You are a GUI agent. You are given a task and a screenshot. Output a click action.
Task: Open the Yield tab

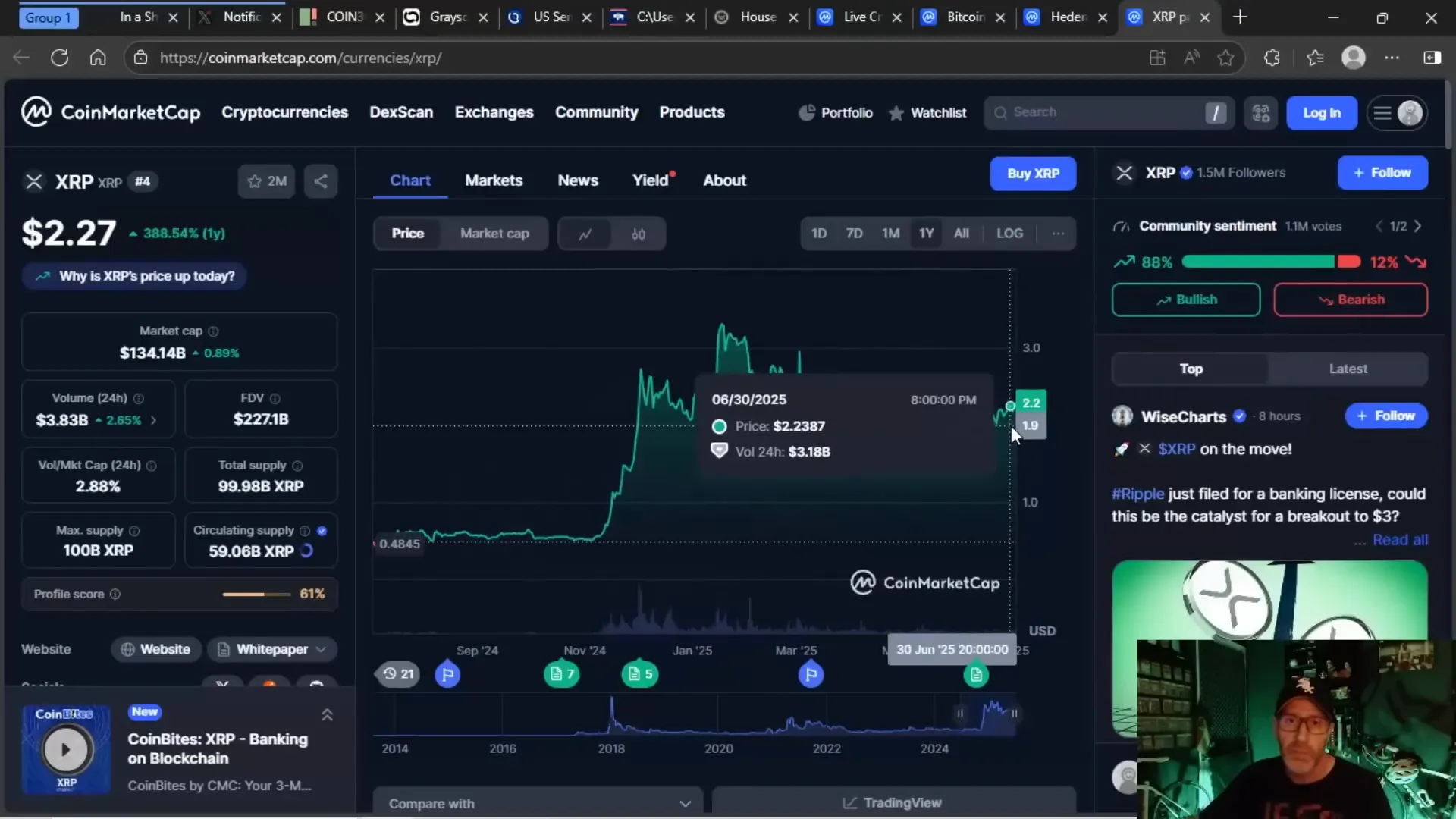click(x=652, y=180)
